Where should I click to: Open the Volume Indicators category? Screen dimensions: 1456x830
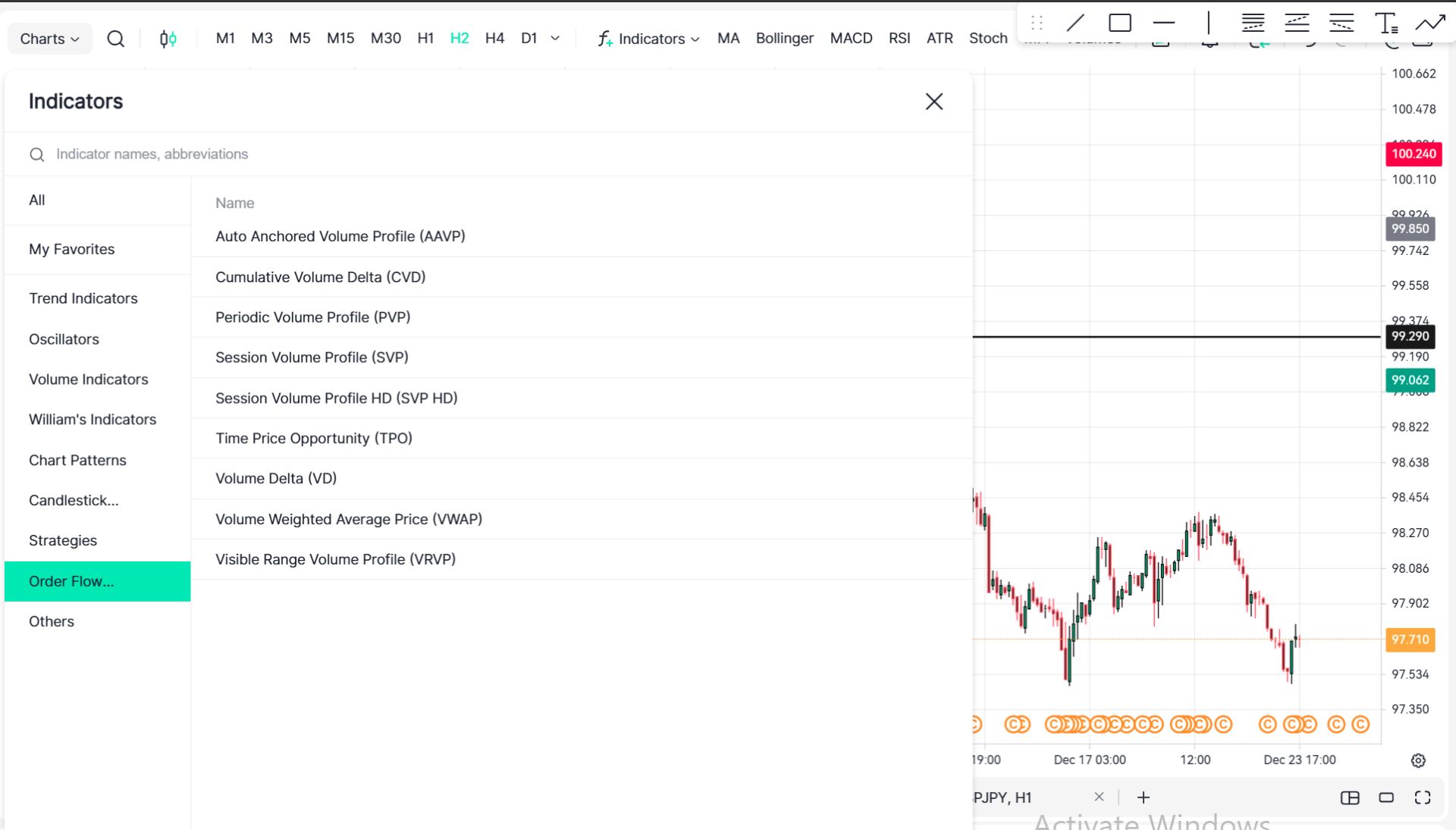tap(89, 379)
